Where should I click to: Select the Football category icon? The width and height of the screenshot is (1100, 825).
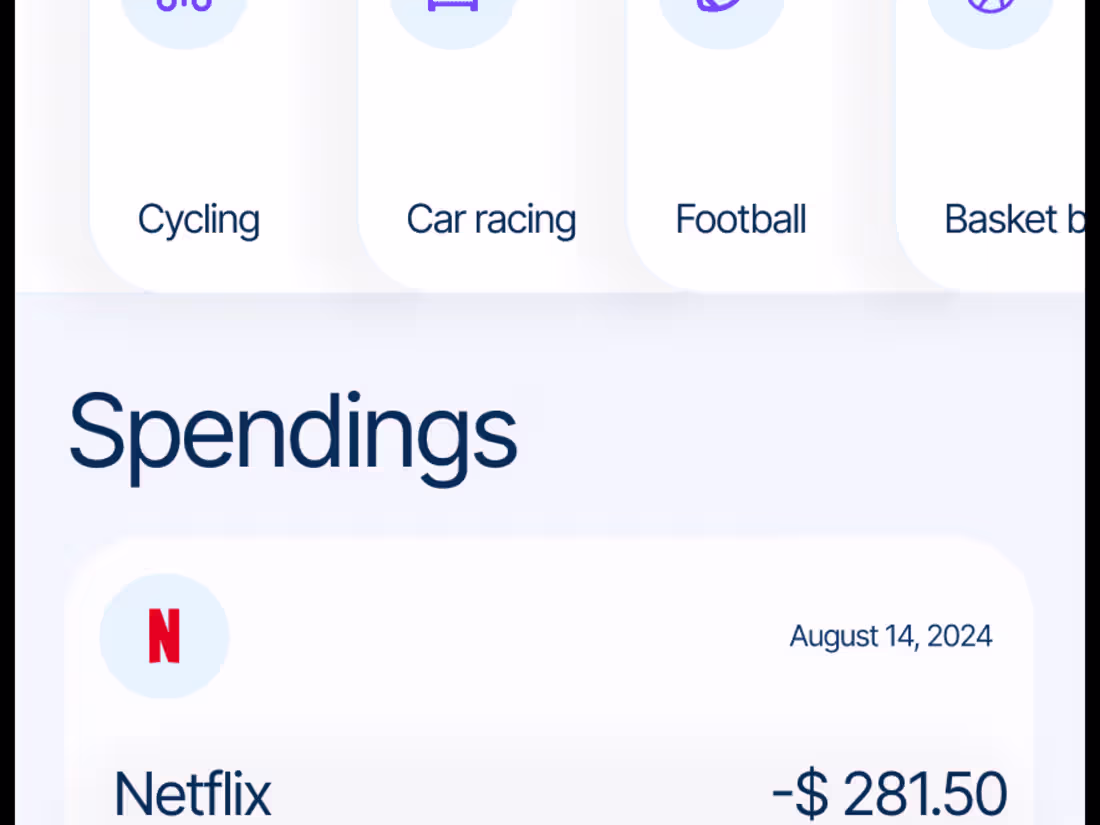pyautogui.click(x=721, y=12)
